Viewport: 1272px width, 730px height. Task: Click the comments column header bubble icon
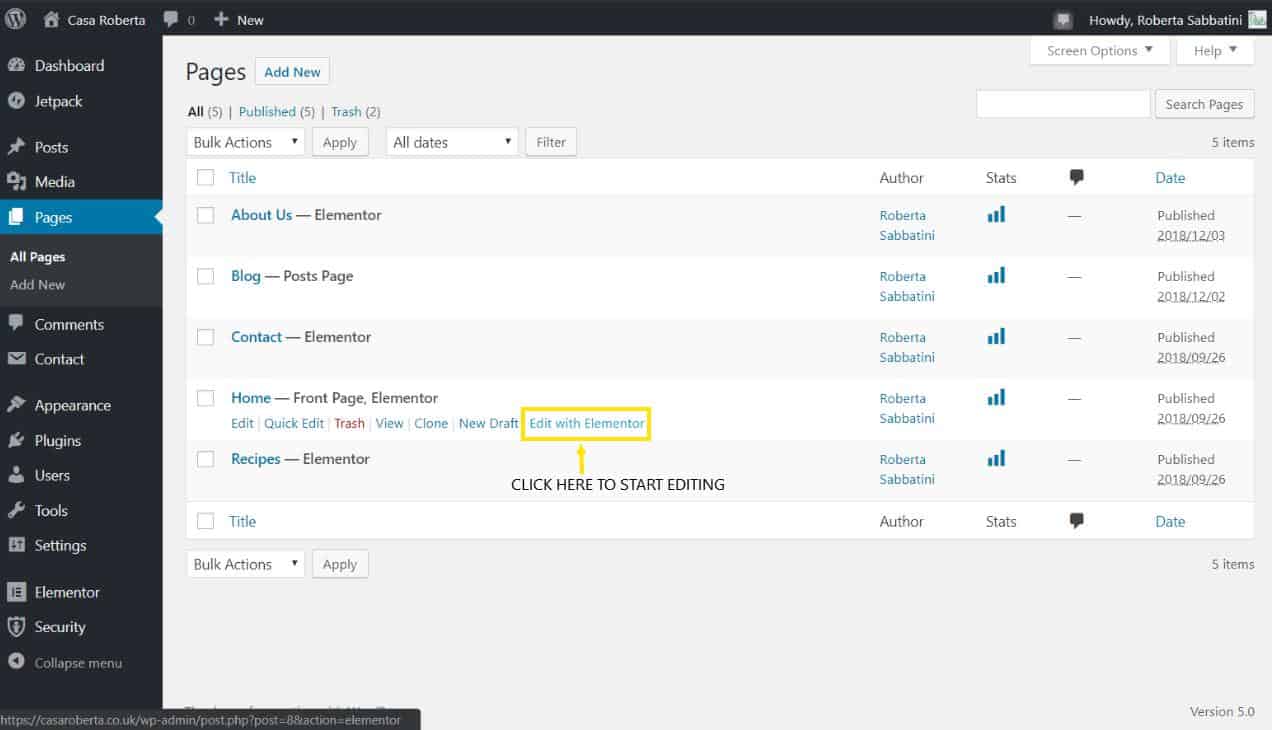pos(1076,177)
